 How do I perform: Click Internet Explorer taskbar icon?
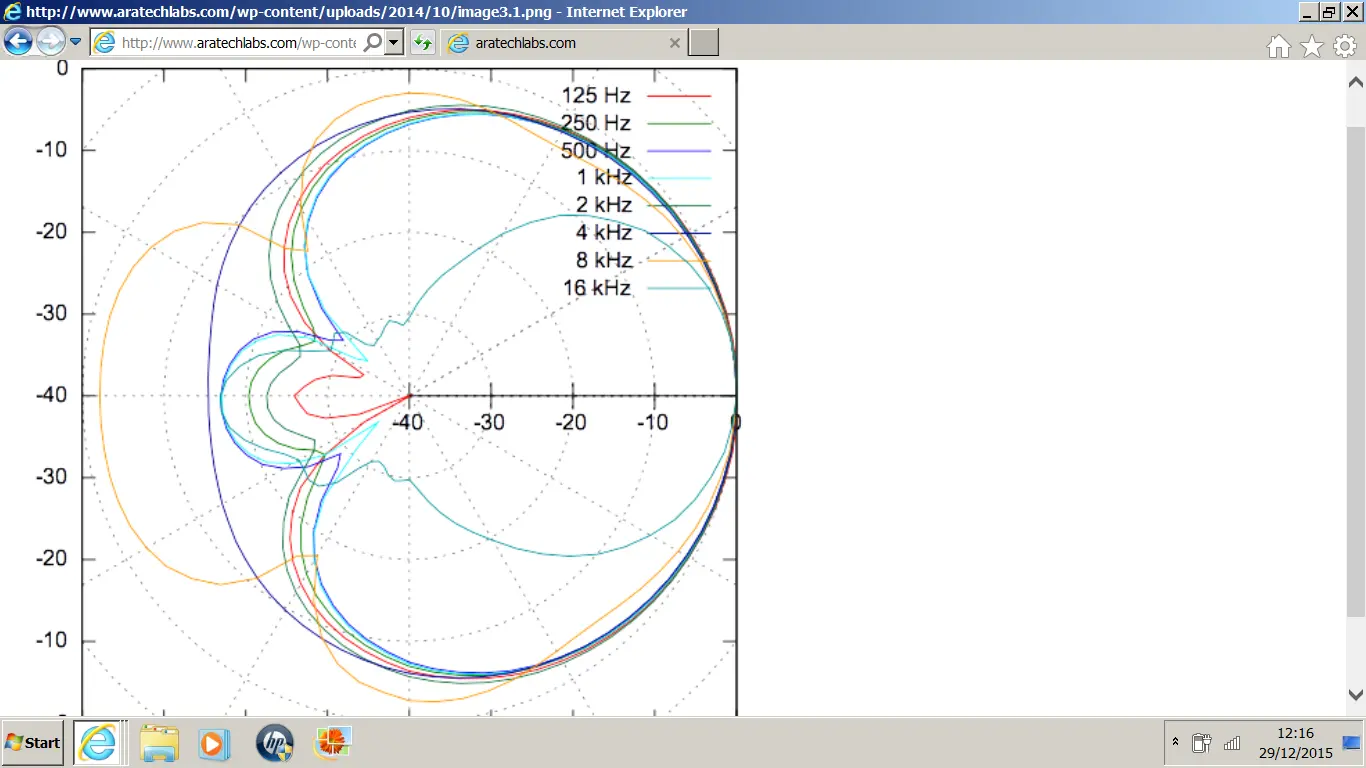click(98, 743)
